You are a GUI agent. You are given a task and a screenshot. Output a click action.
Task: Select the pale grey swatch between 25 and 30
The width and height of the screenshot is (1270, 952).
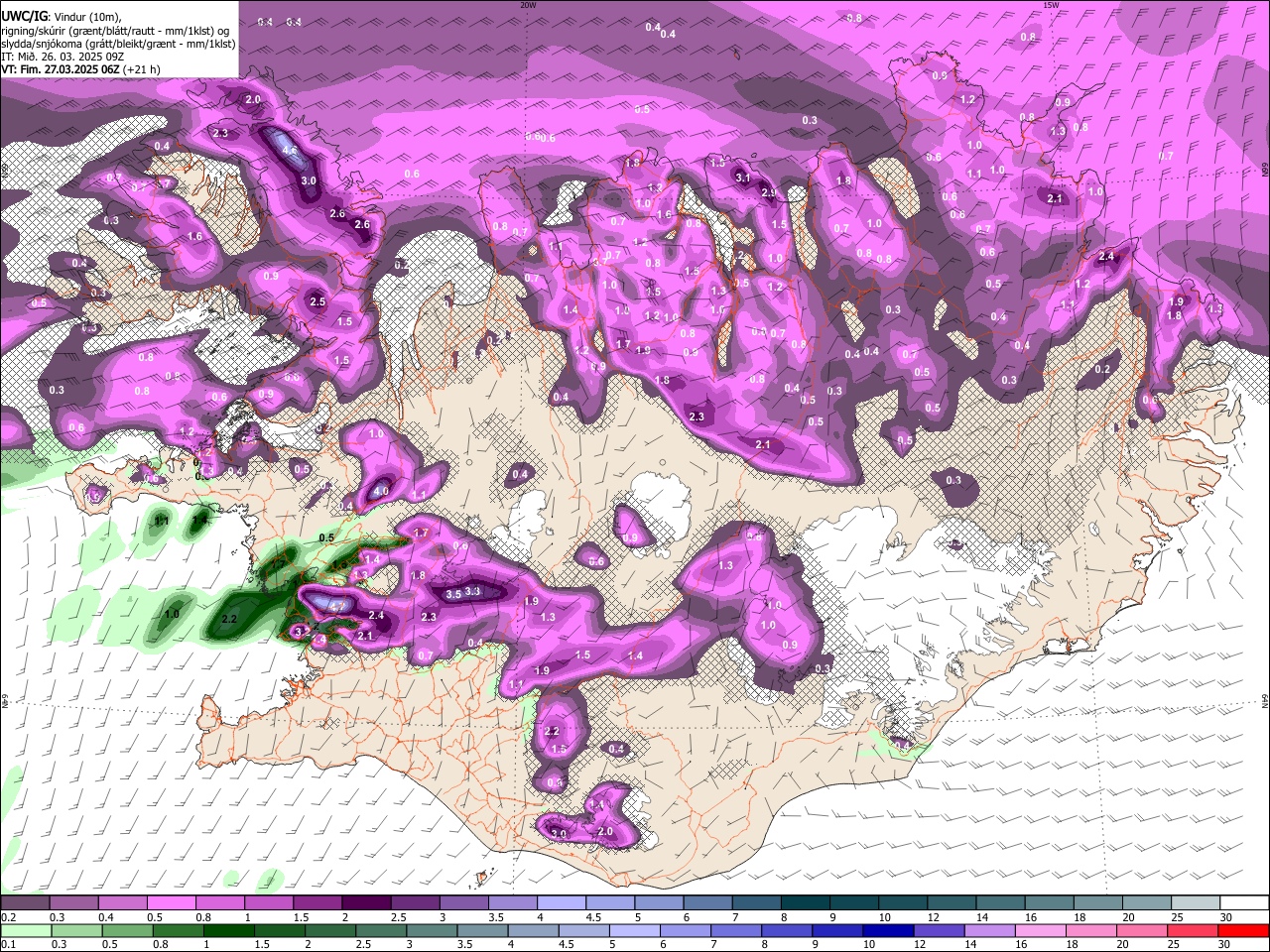1197,903
